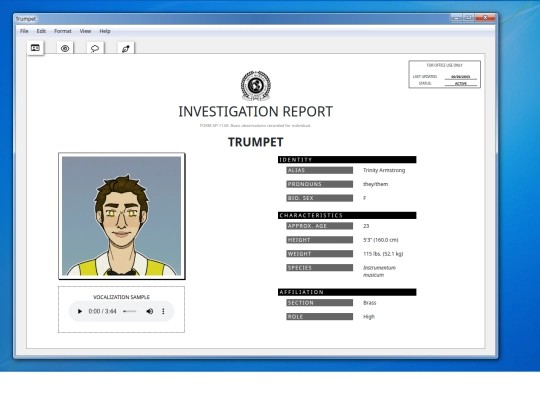Image resolution: width=540 pixels, height=405 pixels.
Task: Open the ID card profile tab
Action: coord(35,48)
